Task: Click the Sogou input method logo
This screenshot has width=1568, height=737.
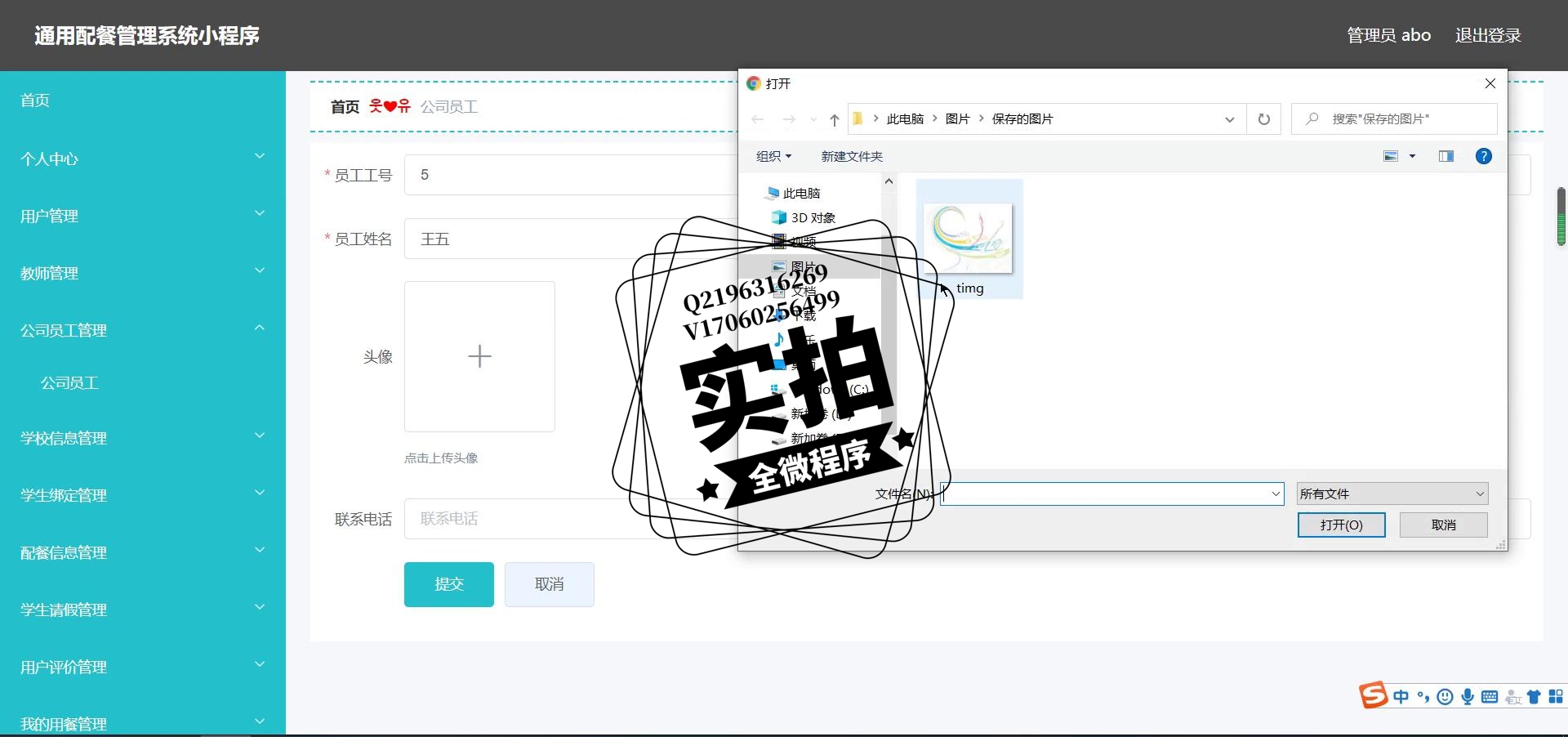Action: pos(1374,695)
